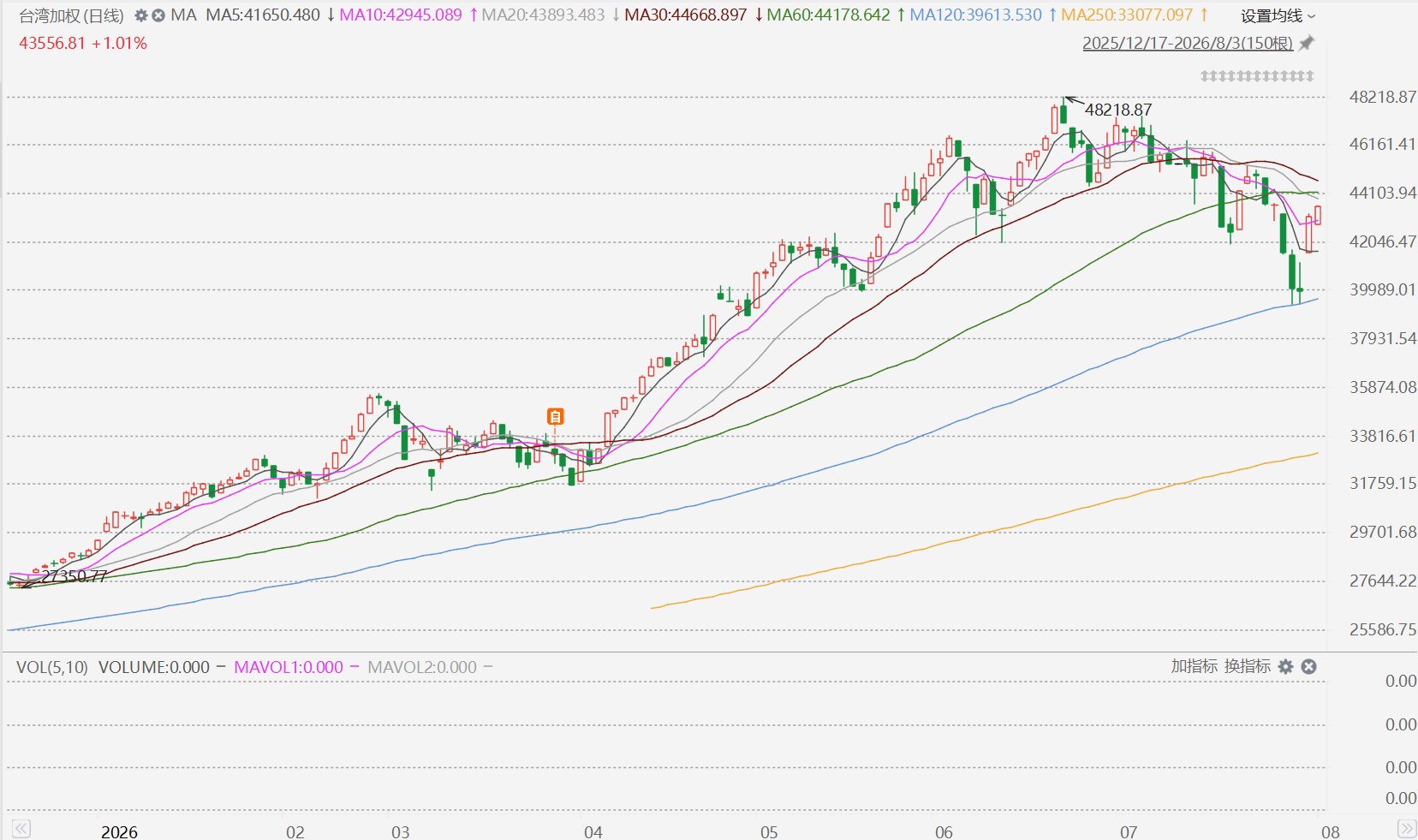The height and width of the screenshot is (840, 1418).
Task: Select the MA120:39613.530 value
Action: pyautogui.click(x=975, y=15)
